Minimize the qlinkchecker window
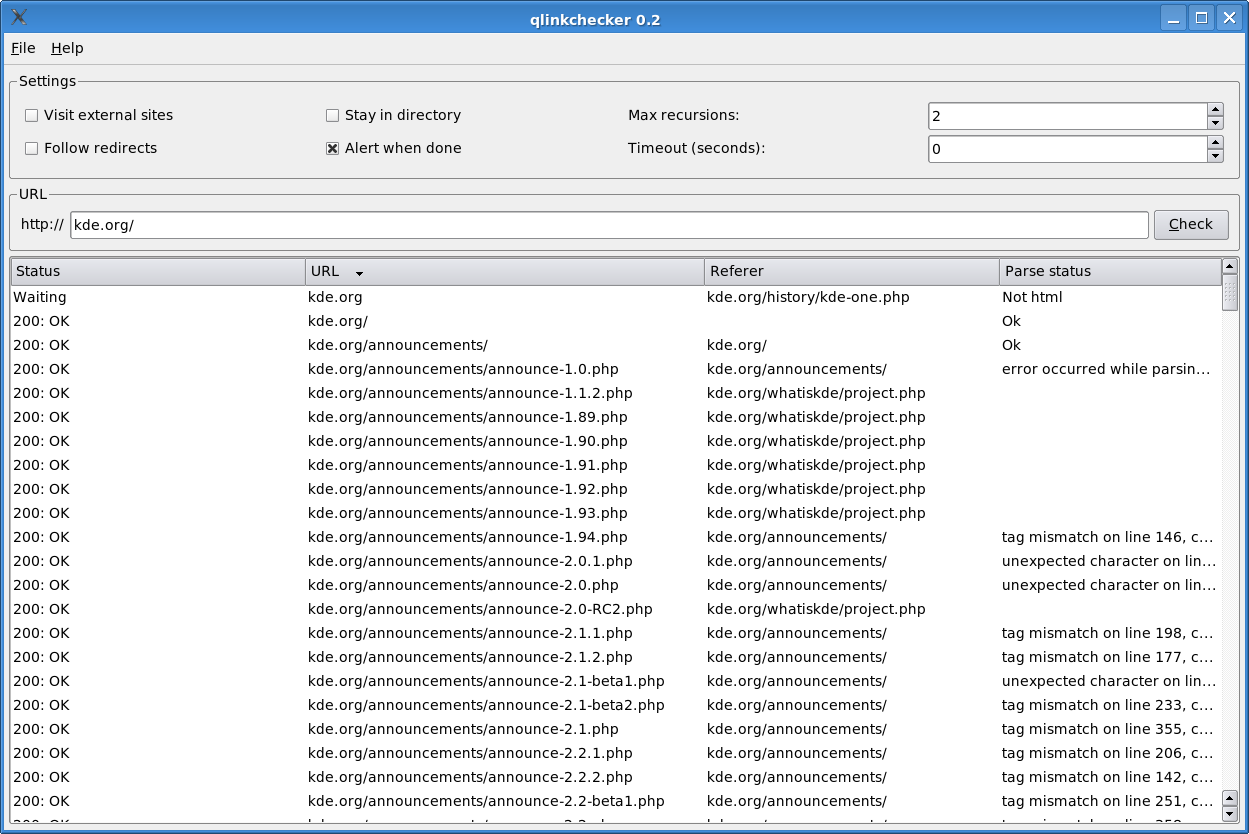Image resolution: width=1249 pixels, height=834 pixels. coord(1173,18)
